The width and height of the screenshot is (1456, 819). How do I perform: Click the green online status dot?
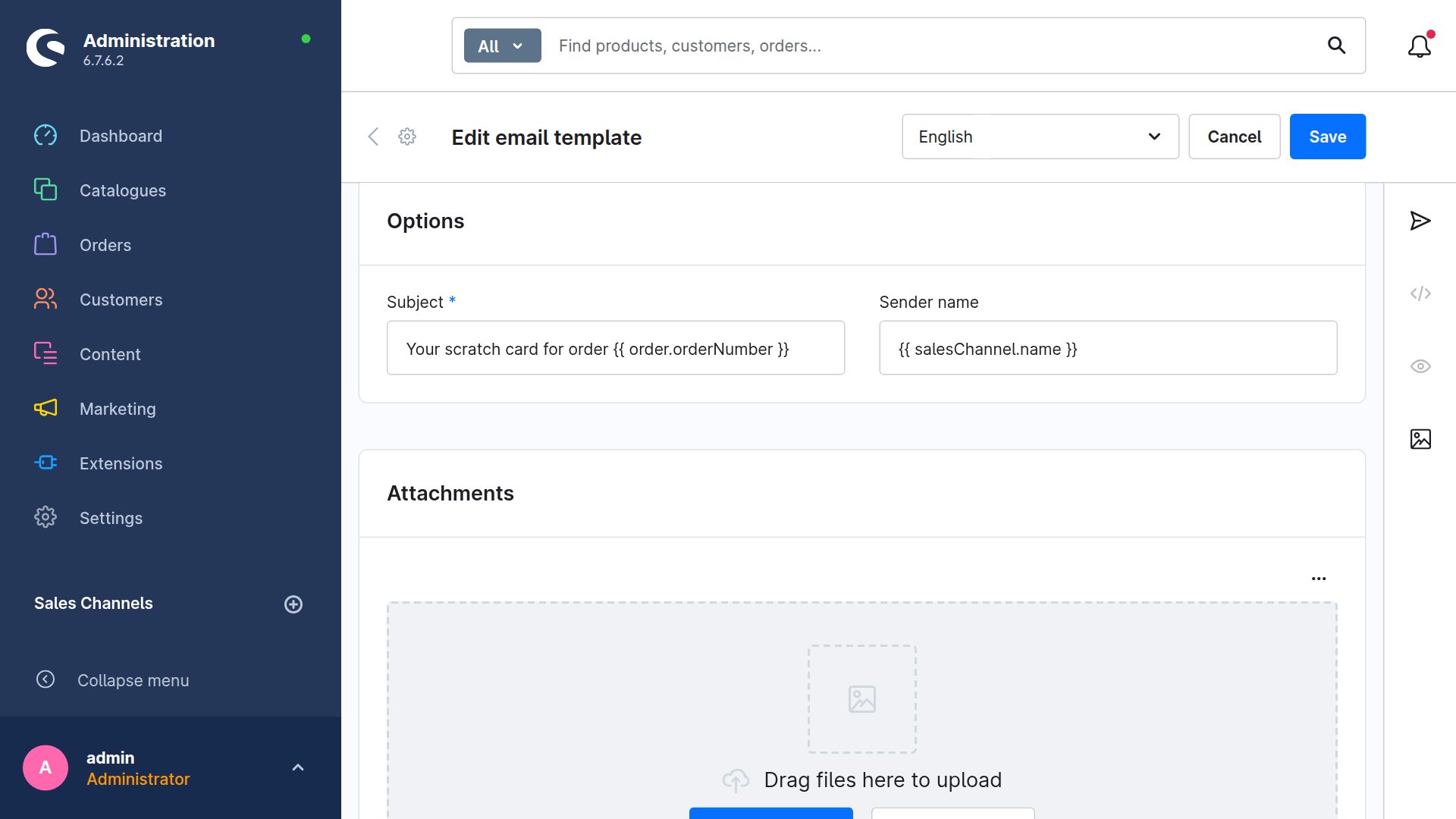[x=306, y=39]
